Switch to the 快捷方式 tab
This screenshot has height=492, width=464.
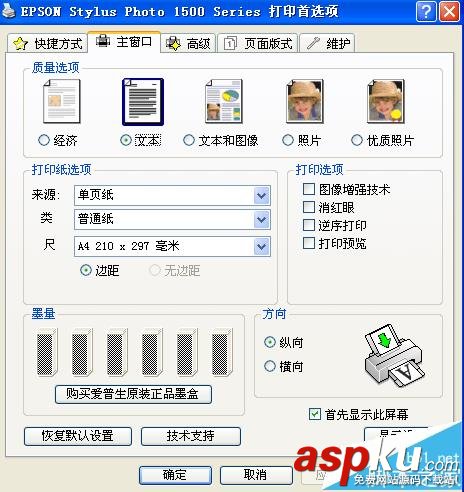[47, 43]
